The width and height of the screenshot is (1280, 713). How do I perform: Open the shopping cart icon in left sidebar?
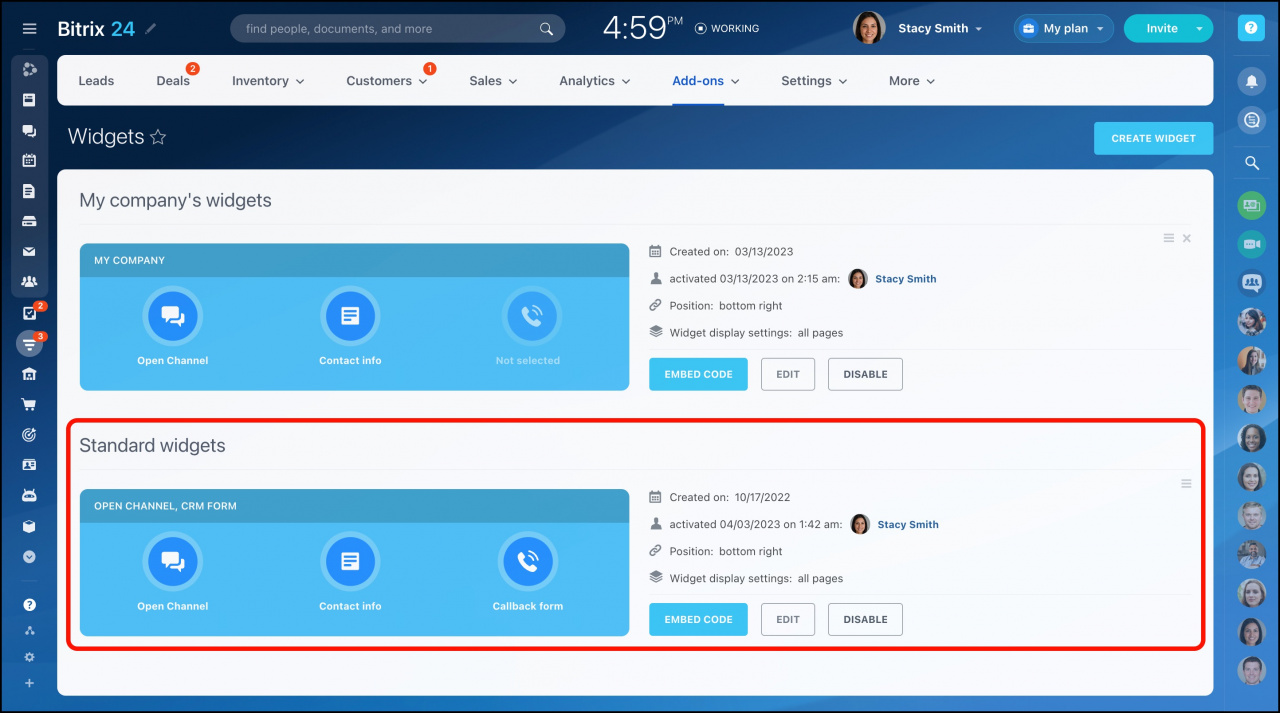tap(29, 405)
